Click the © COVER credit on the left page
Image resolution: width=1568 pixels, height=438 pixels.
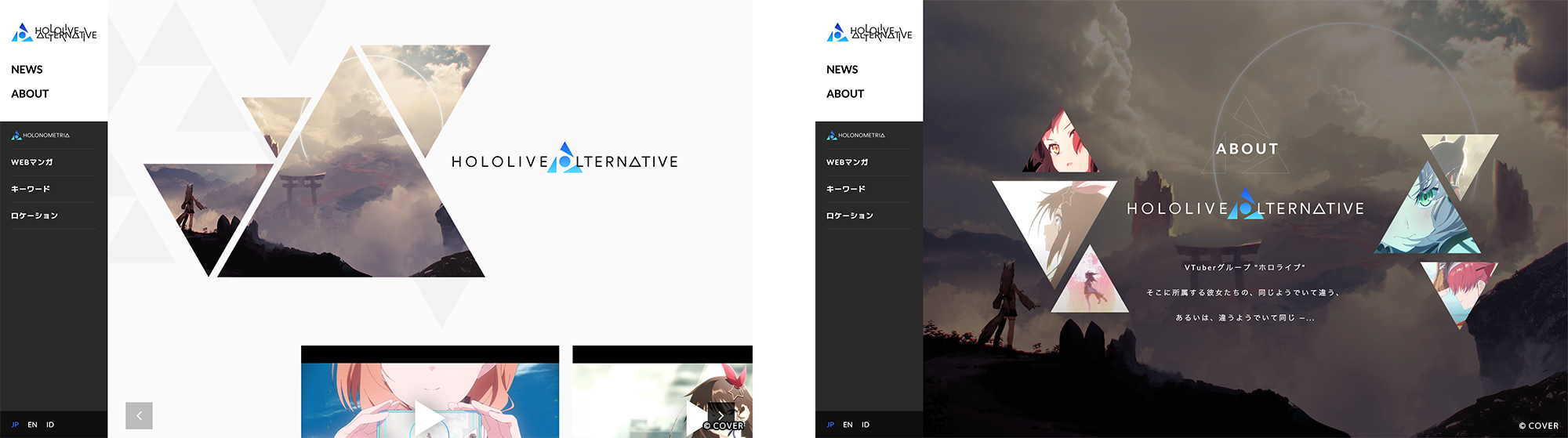point(724,426)
